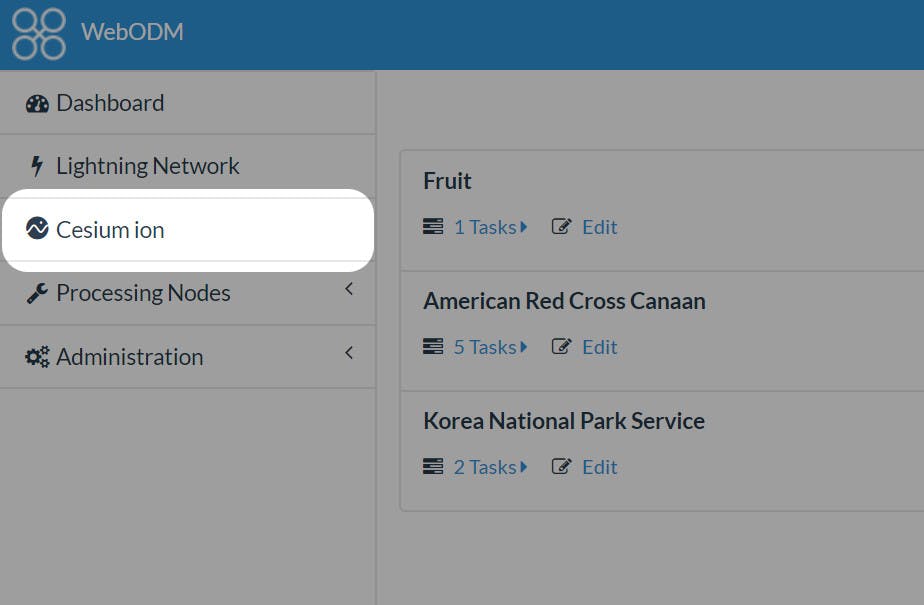924x605 pixels.
Task: Click the Korea National Park Service project title
Action: (x=563, y=421)
